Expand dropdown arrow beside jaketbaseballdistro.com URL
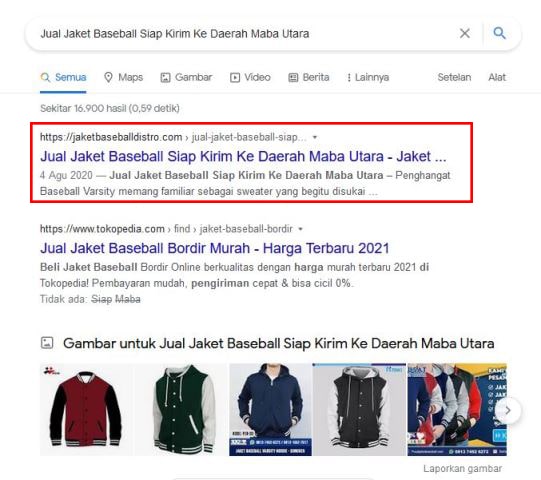The width and height of the screenshot is (541, 480). coord(315,137)
